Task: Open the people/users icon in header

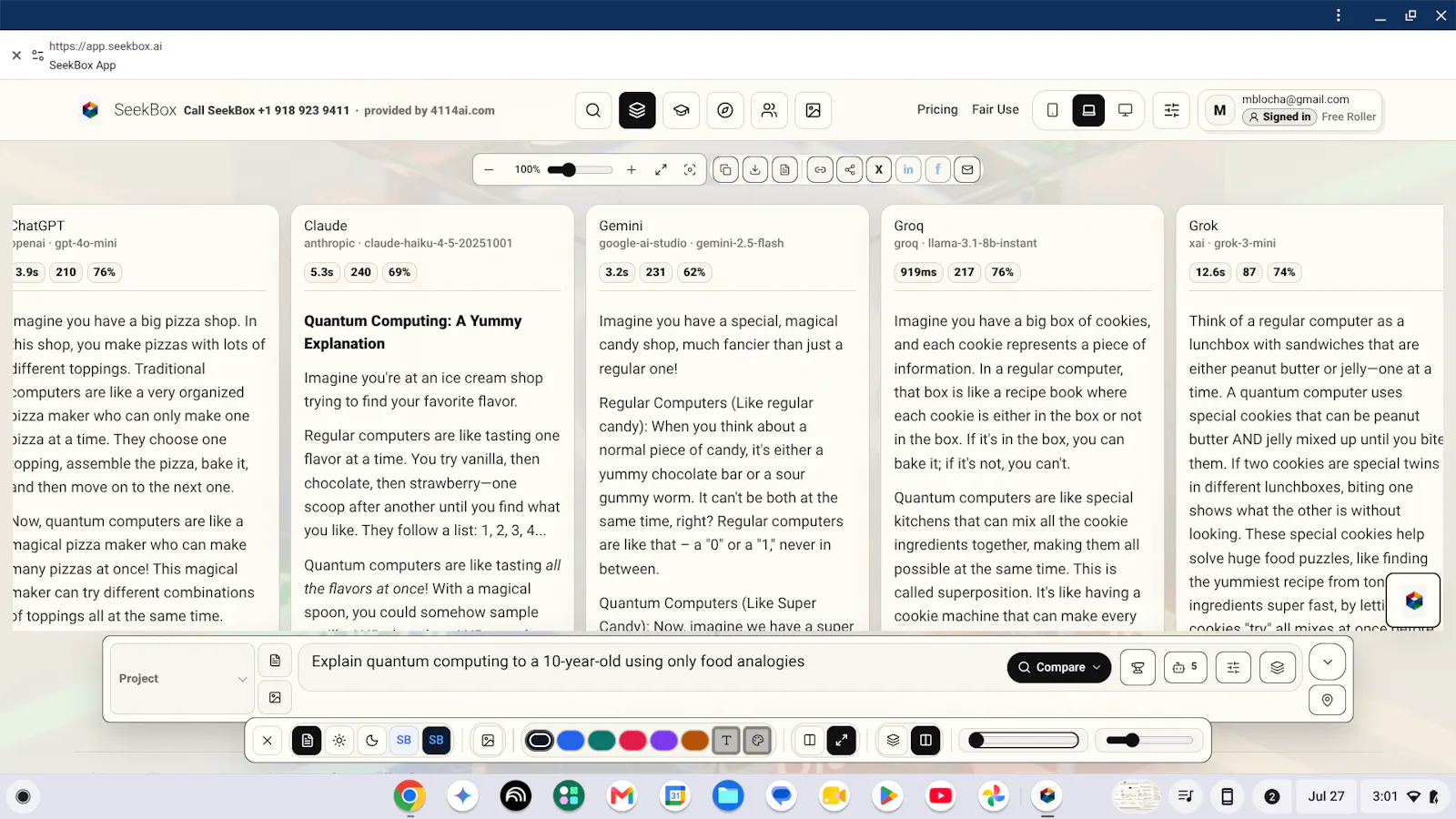Action: point(769,110)
